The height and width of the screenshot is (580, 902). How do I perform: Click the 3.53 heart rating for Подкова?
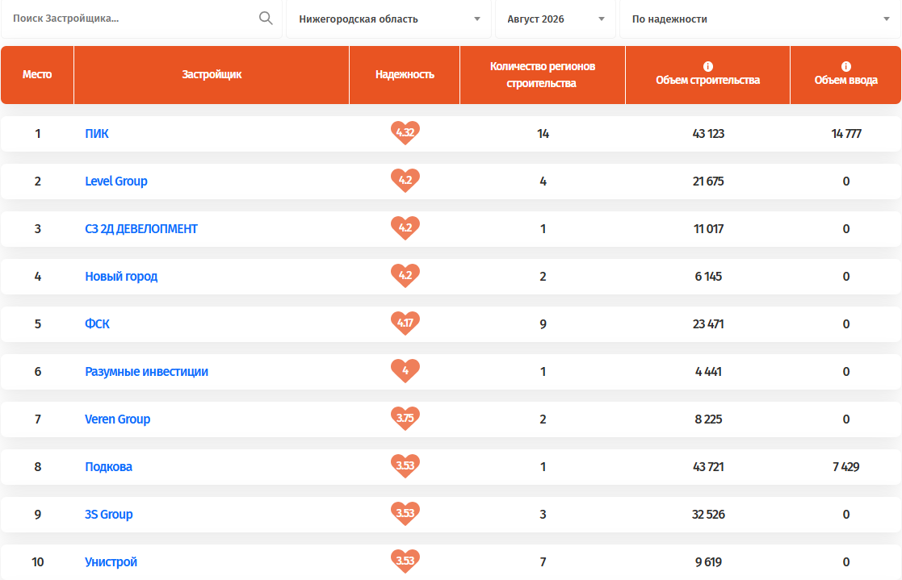(405, 466)
